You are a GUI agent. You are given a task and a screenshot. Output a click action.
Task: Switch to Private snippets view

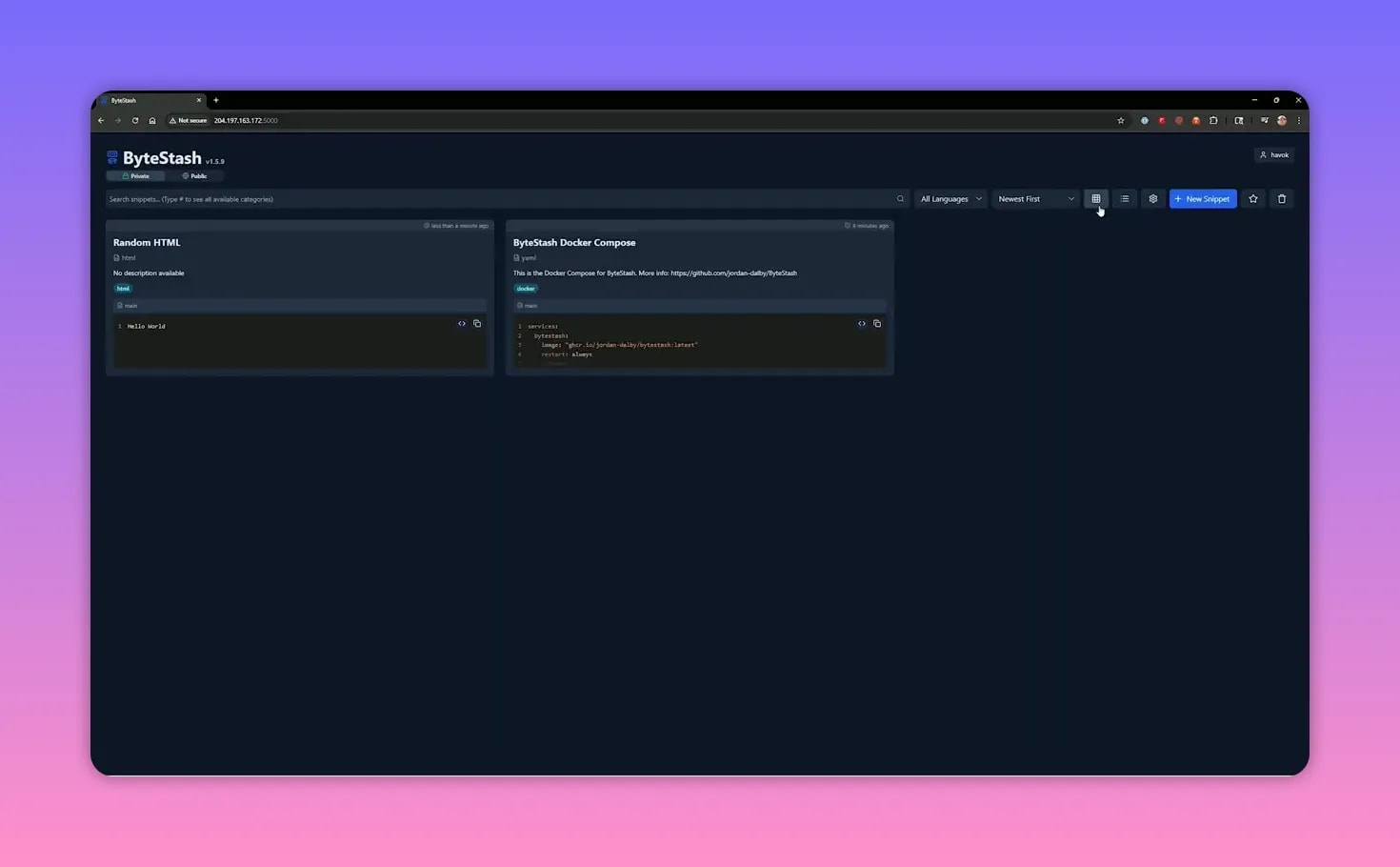pos(135,176)
